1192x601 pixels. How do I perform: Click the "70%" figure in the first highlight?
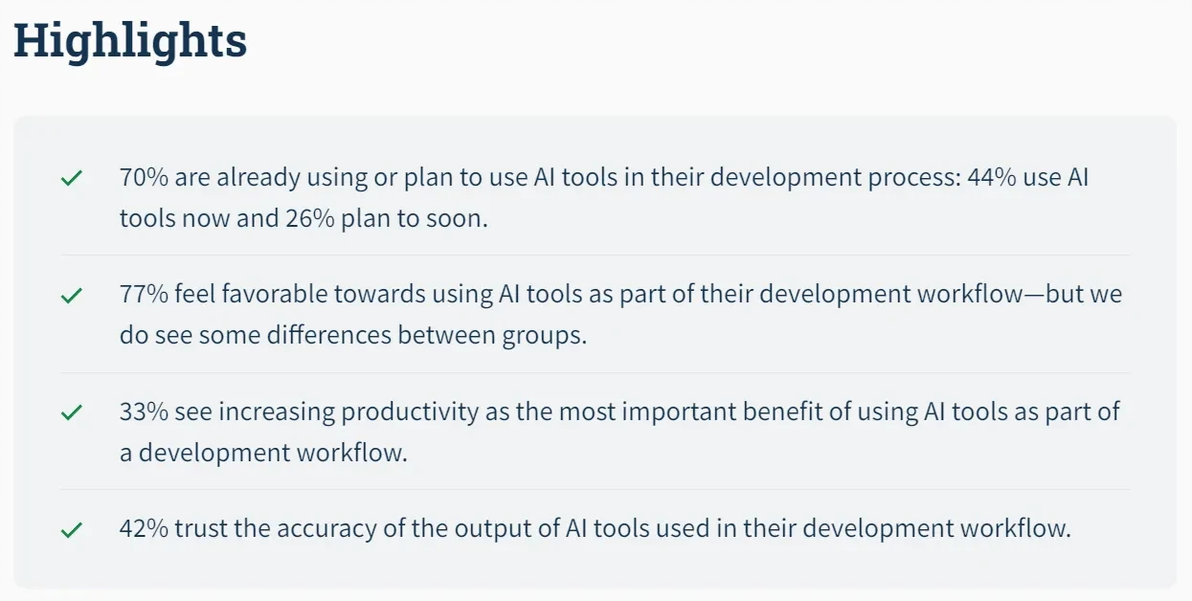(x=143, y=179)
